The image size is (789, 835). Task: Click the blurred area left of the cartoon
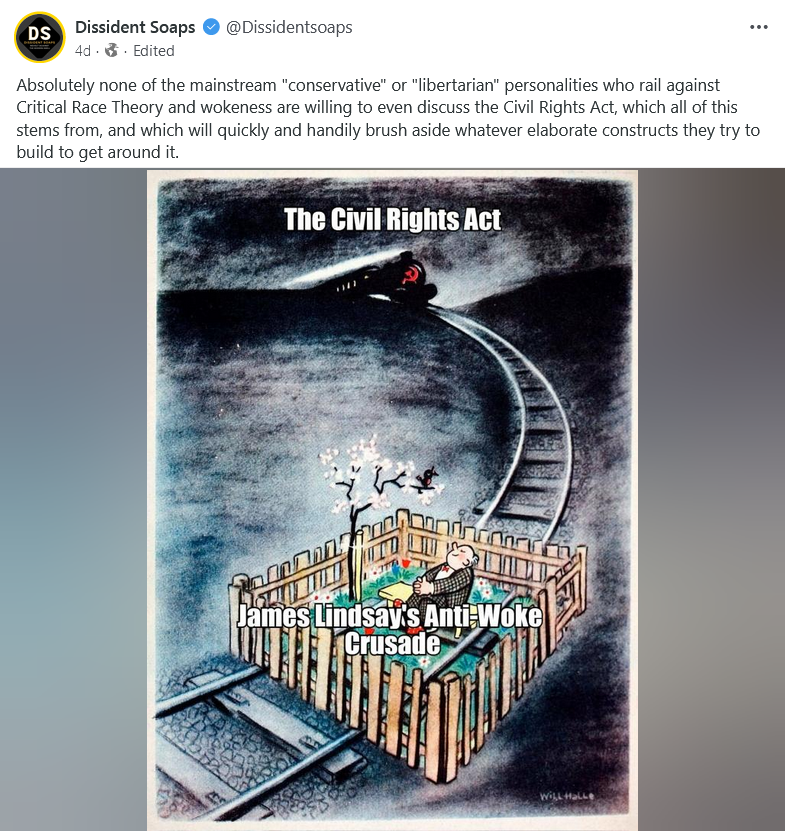click(x=73, y=500)
